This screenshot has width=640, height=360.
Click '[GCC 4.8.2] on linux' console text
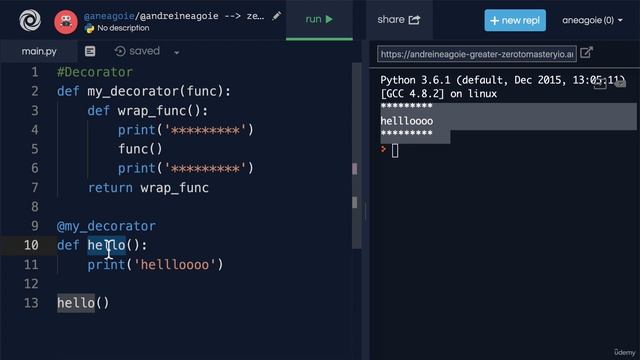[x=439, y=94]
